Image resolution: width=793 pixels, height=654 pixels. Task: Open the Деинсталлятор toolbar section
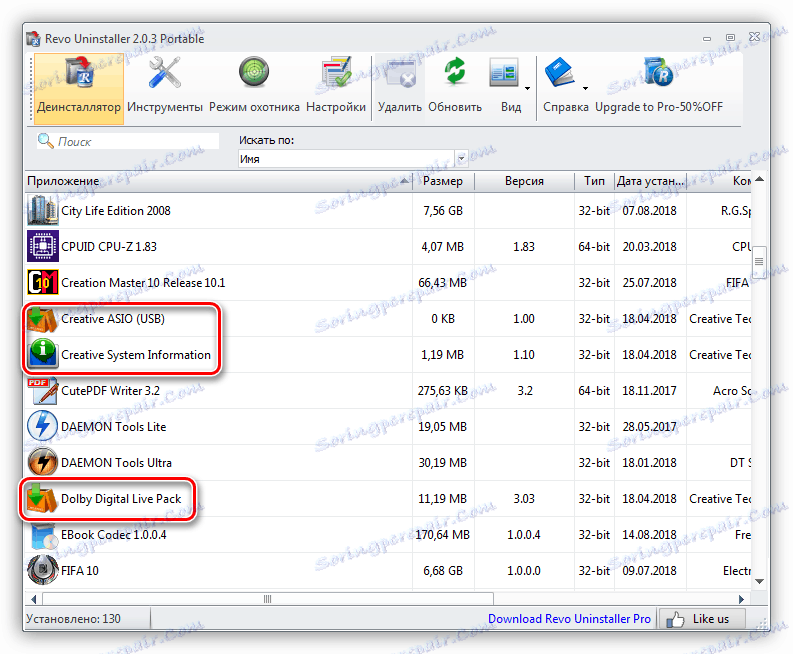79,89
